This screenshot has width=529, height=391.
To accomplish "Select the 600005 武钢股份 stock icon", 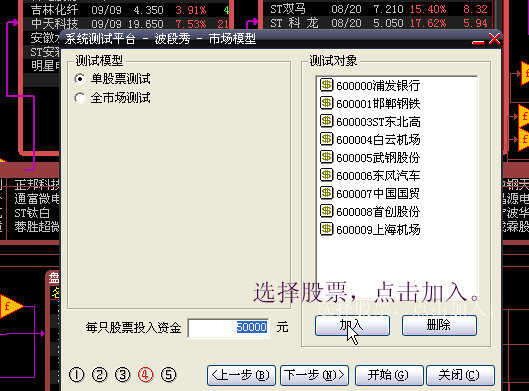I will pos(326,157).
